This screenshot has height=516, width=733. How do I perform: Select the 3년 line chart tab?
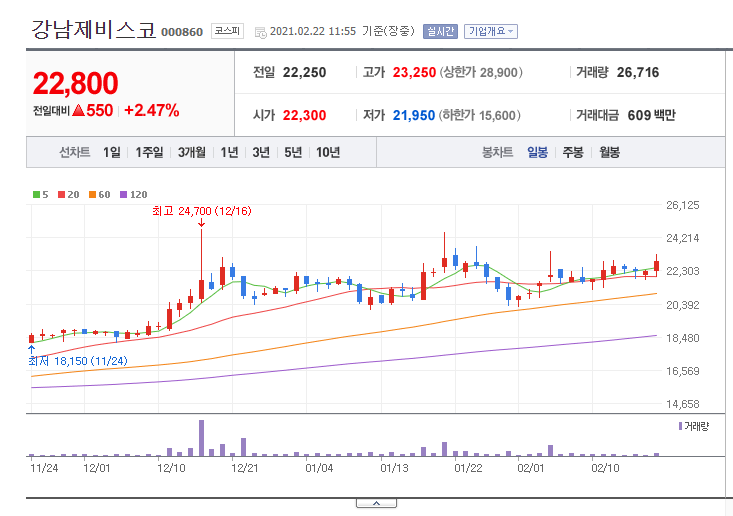click(x=261, y=152)
